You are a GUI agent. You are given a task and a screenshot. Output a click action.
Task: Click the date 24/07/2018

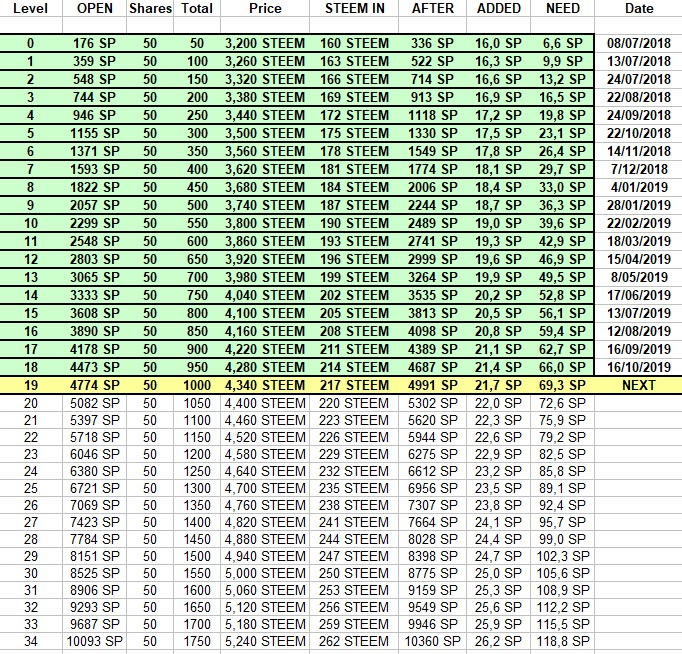pos(639,80)
